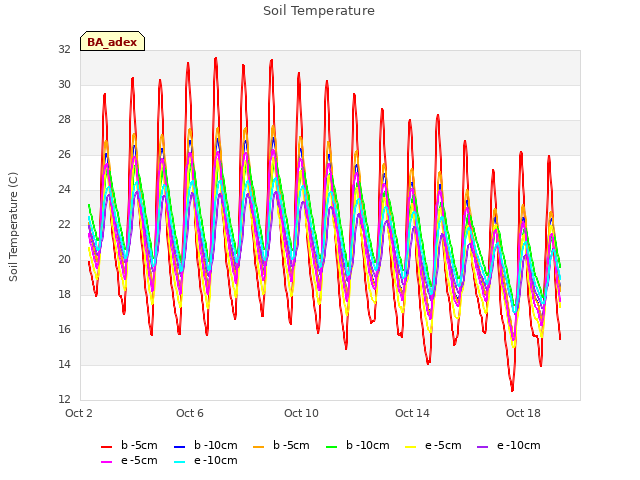Click the y-axis value 22
The height and width of the screenshot is (480, 640).
point(64,224)
